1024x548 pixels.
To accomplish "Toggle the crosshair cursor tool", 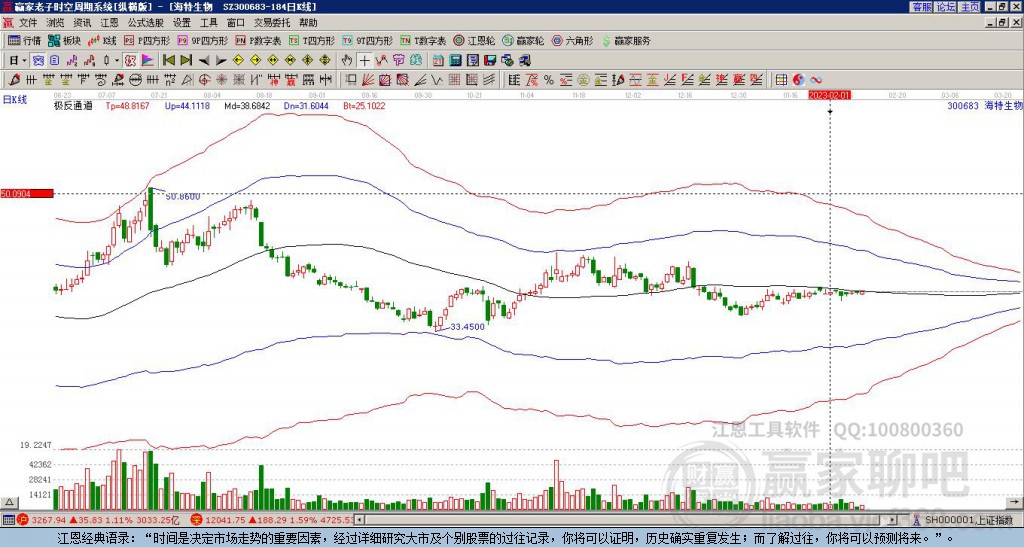I will (366, 60).
